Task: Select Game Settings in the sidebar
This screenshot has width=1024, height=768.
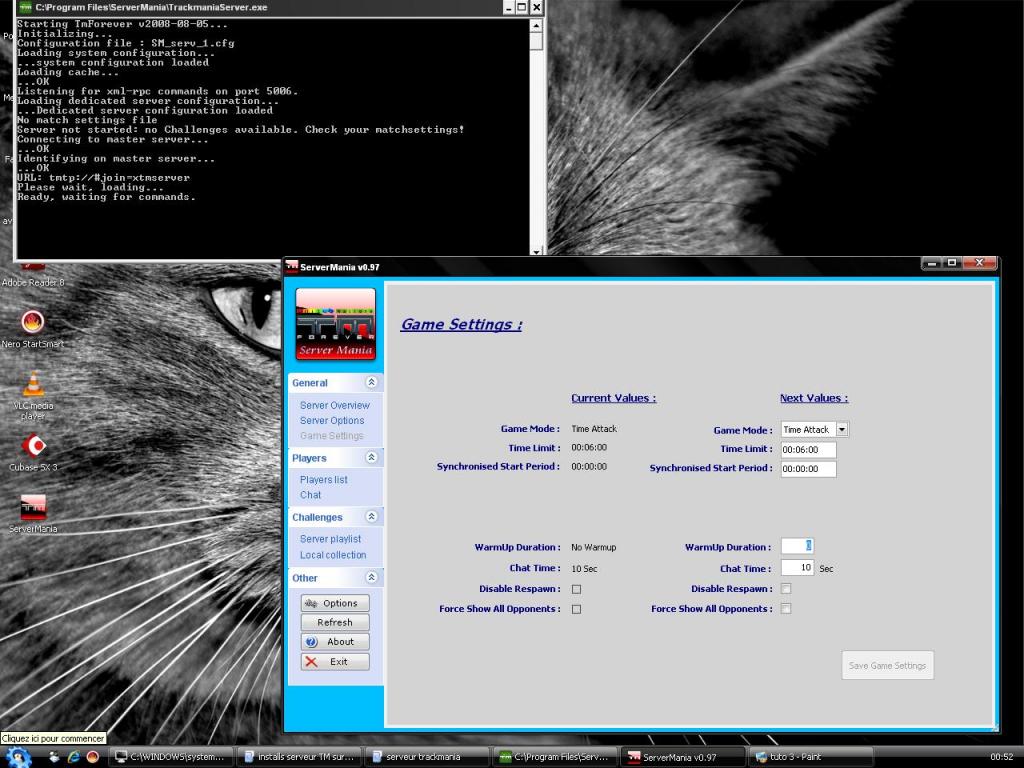Action: coord(332,436)
